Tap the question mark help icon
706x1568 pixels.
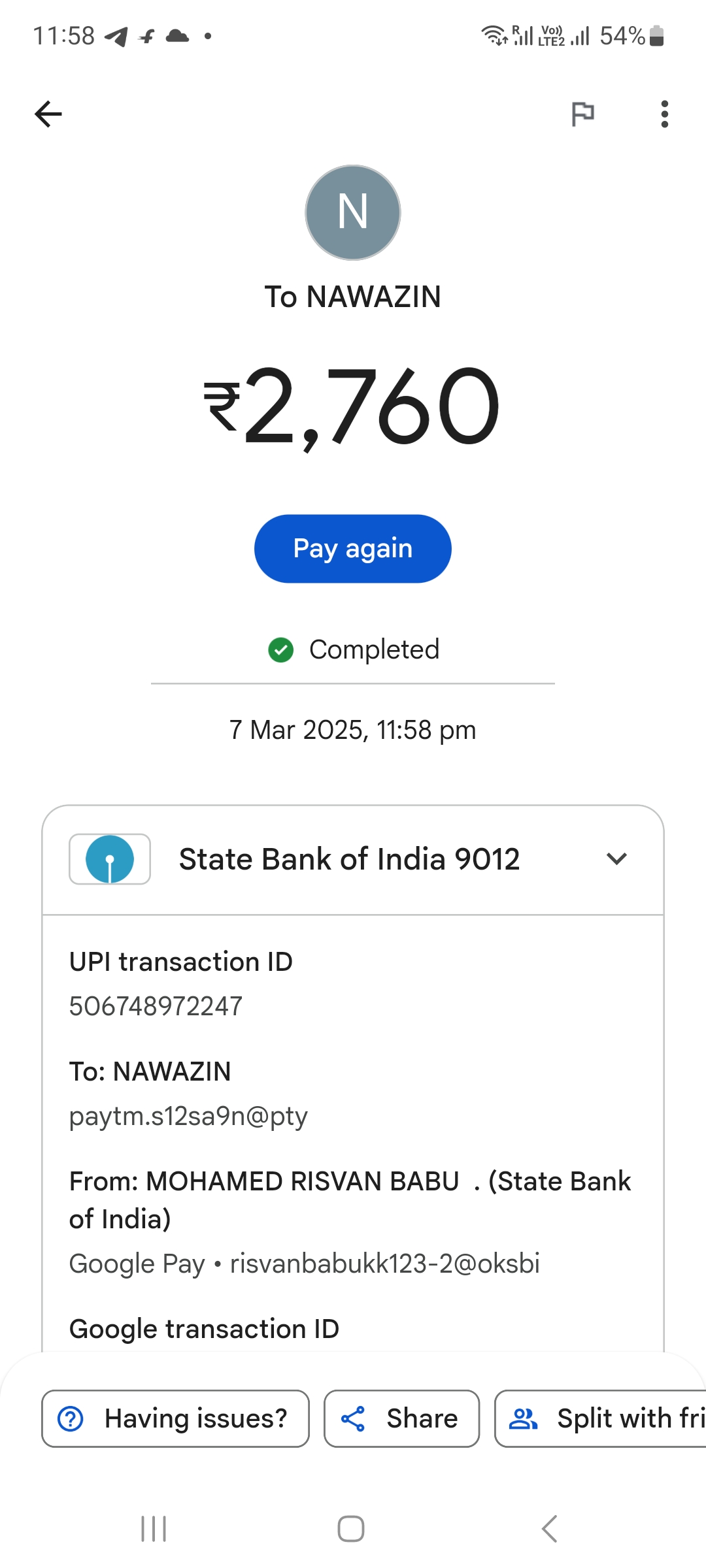tap(71, 1418)
